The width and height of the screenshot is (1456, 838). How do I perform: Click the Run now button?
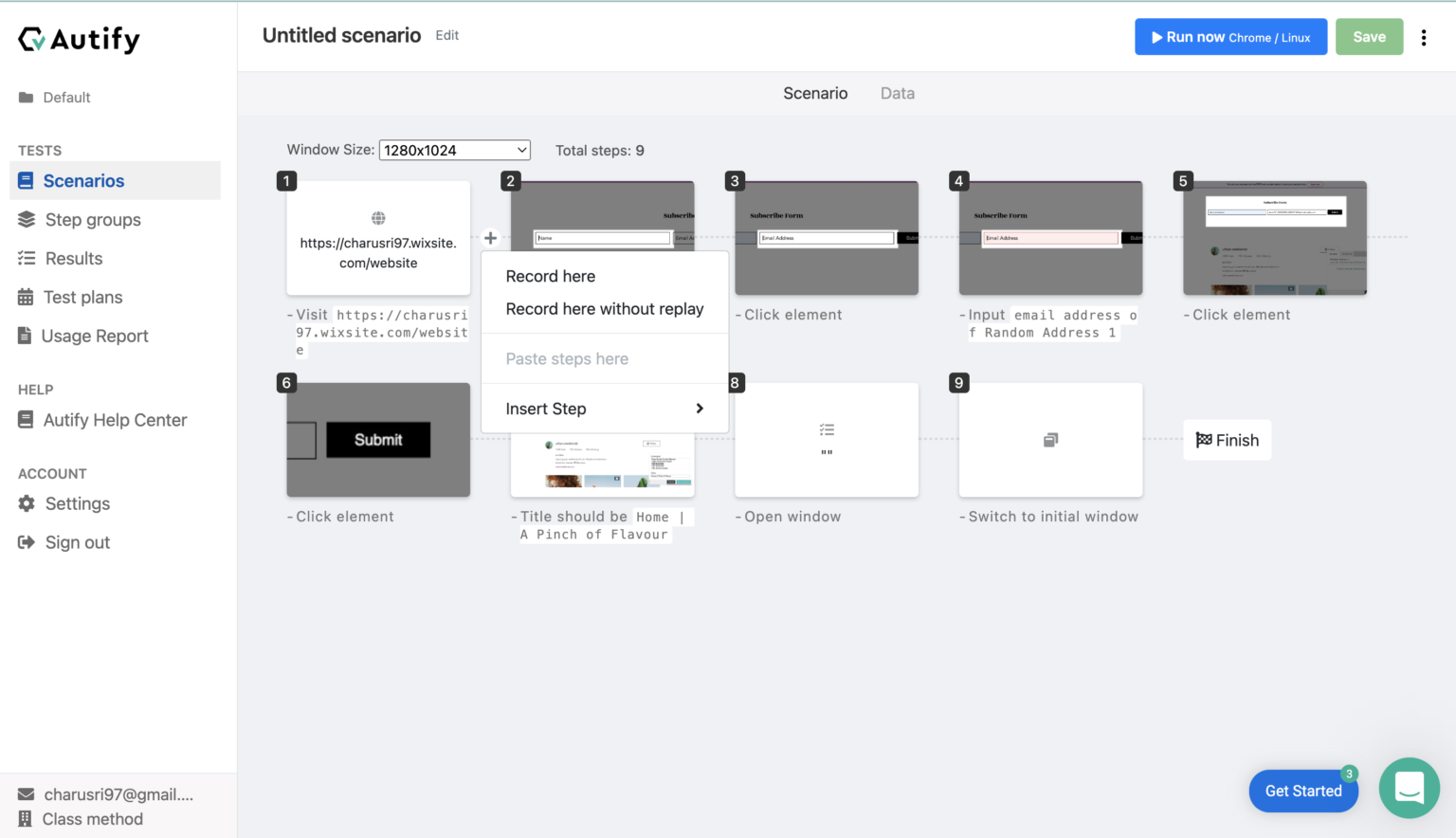click(1229, 37)
